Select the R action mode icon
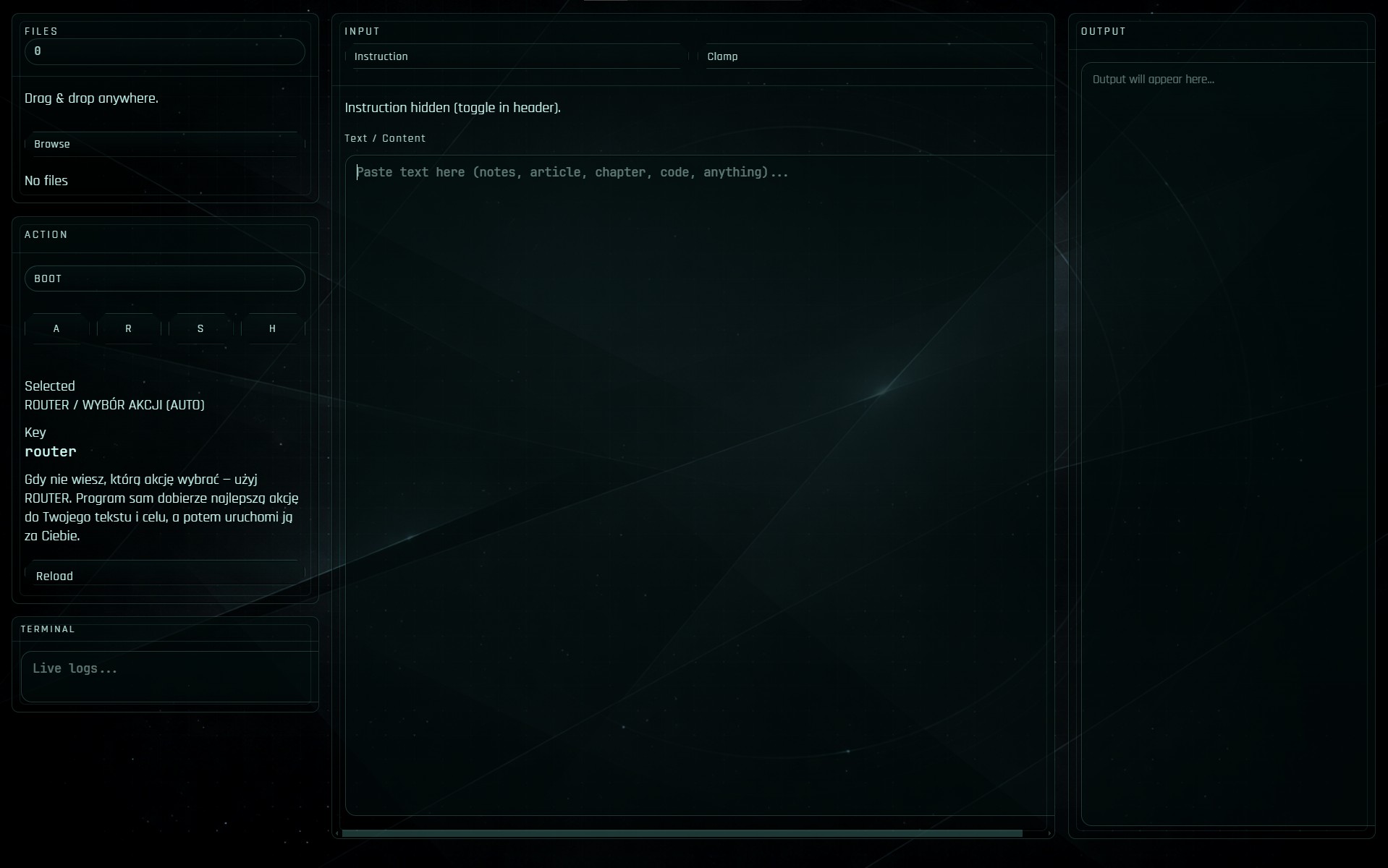1388x868 pixels. pyautogui.click(x=128, y=328)
